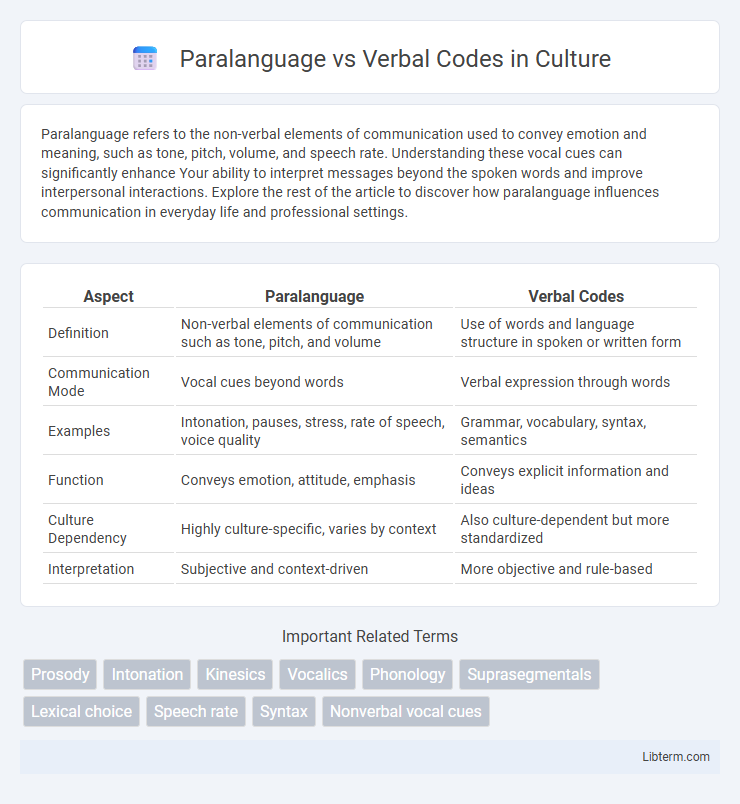Image resolution: width=740 pixels, height=804 pixels.
Task: Click the calendar icon beside the title
Action: click(x=145, y=58)
